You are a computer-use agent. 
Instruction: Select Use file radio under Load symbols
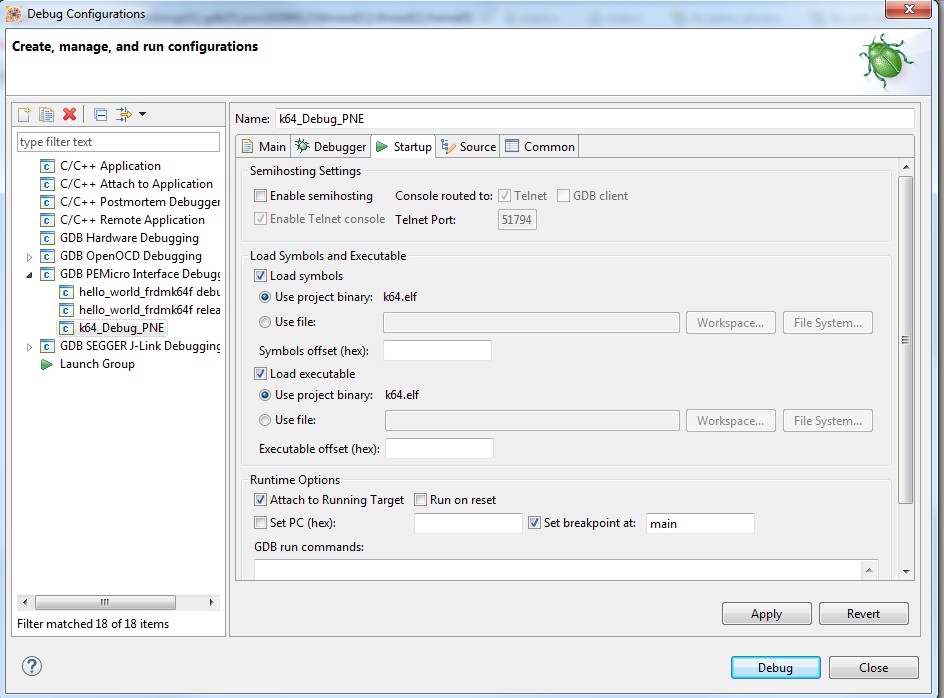(265, 322)
